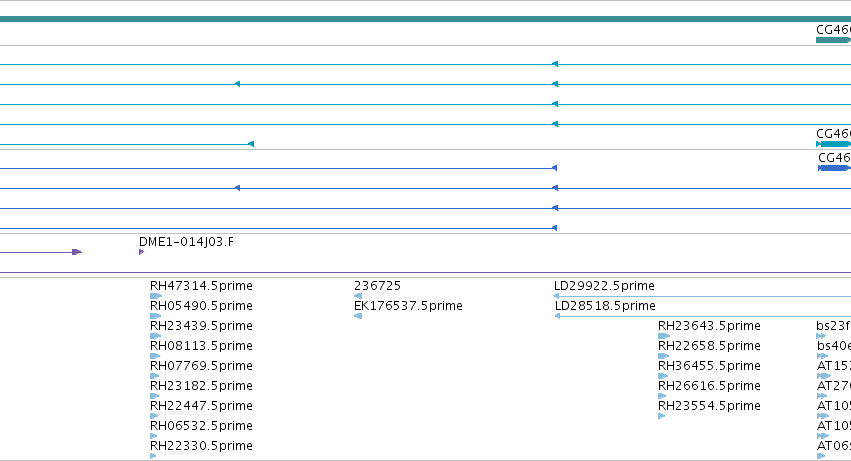Select the LD28518.5prime feature label
The image size is (851, 461).
click(x=605, y=306)
